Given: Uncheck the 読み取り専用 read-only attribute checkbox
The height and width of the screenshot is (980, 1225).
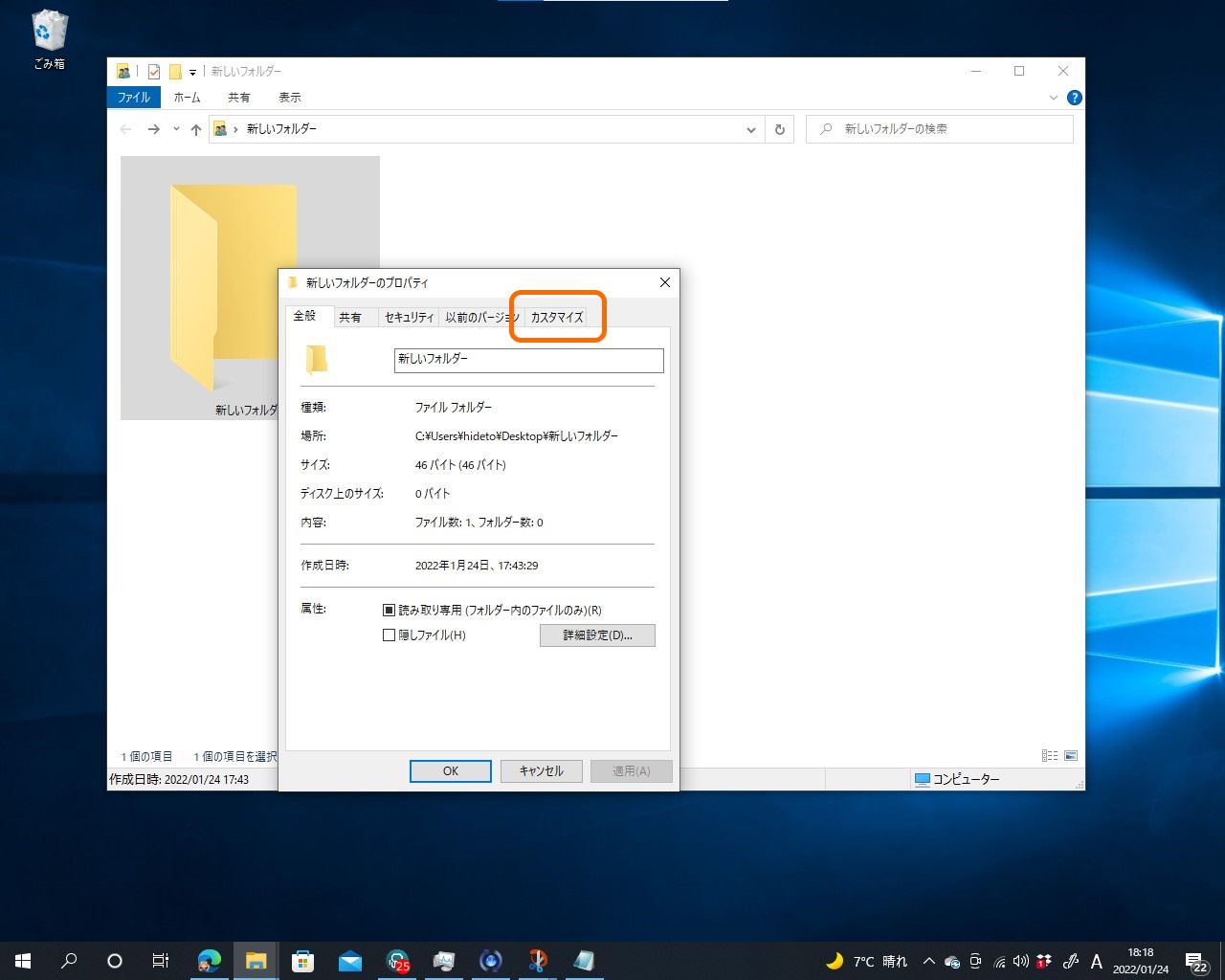Looking at the screenshot, I should click(389, 610).
